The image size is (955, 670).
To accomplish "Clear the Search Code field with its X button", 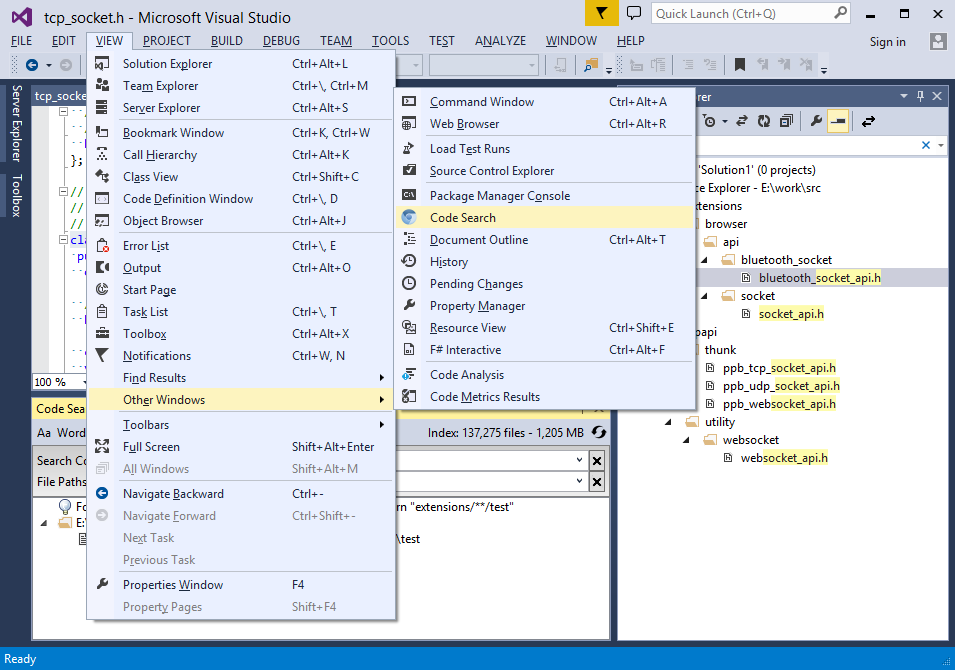I will (597, 460).
